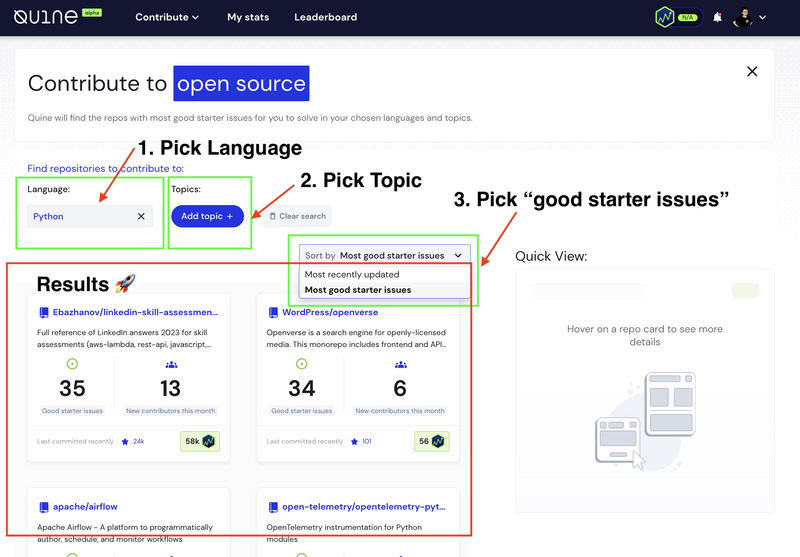Go to My stats page

click(247, 17)
